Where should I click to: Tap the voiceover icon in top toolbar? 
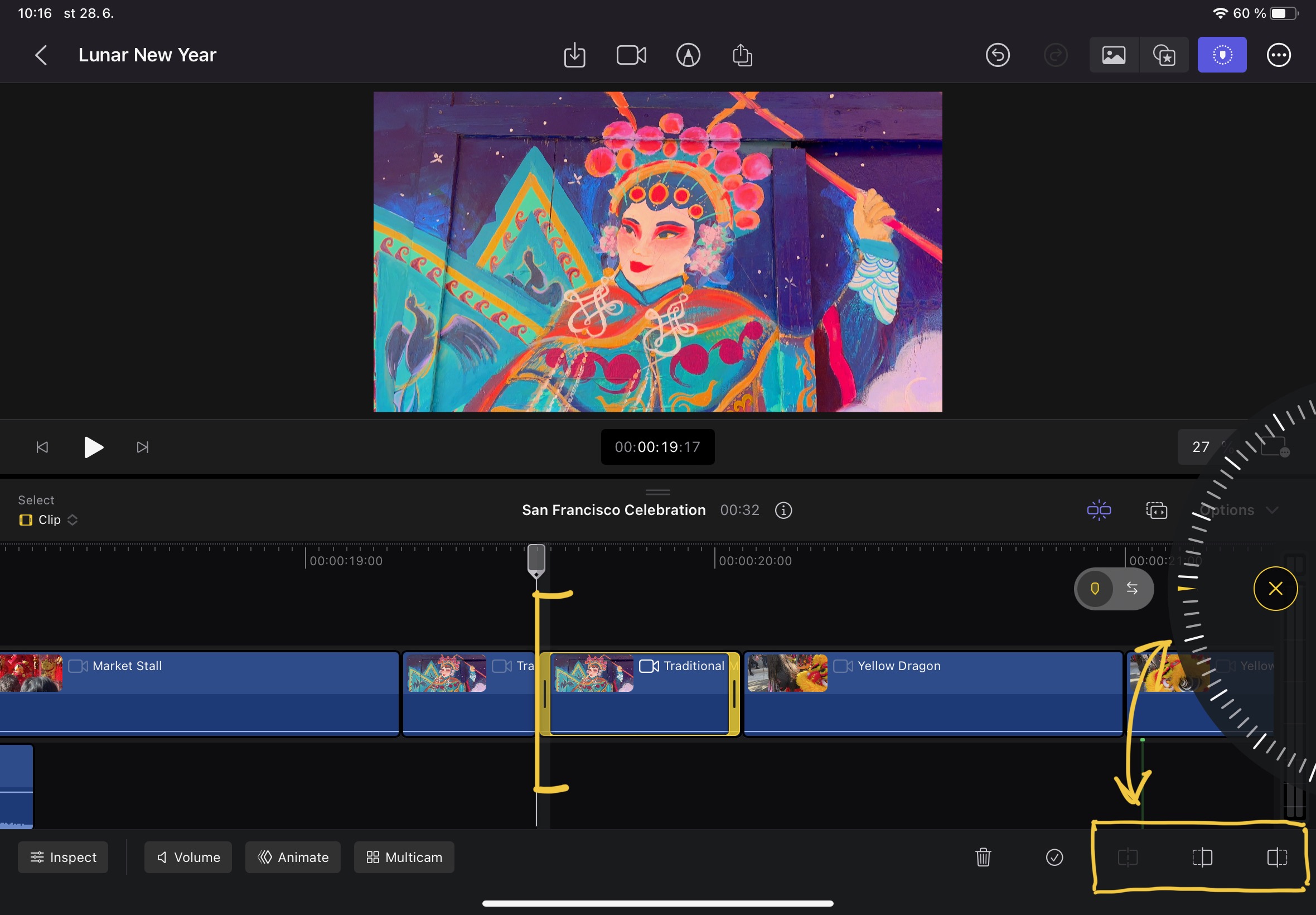point(688,56)
